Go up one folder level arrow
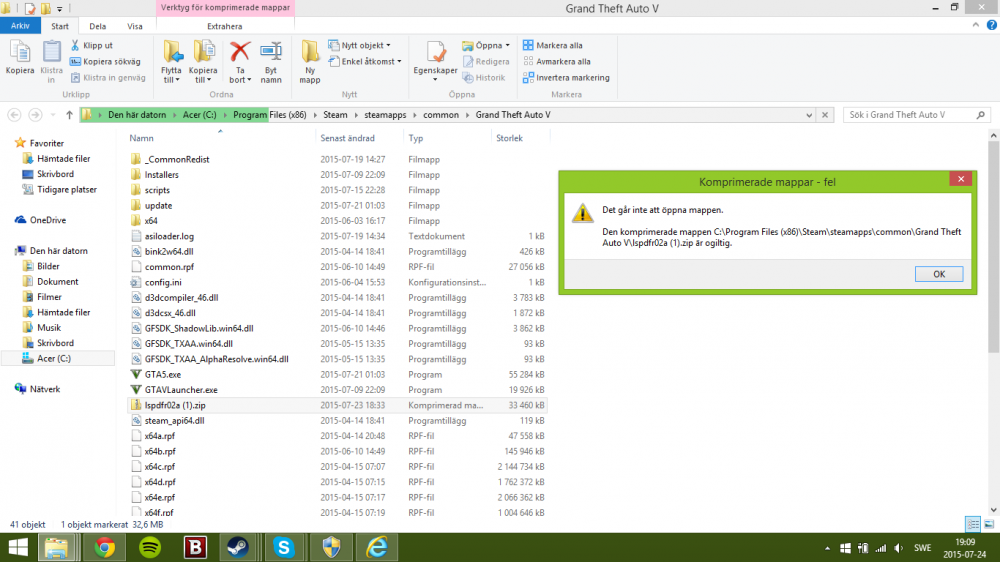This screenshot has width=1000, height=562. (69, 115)
